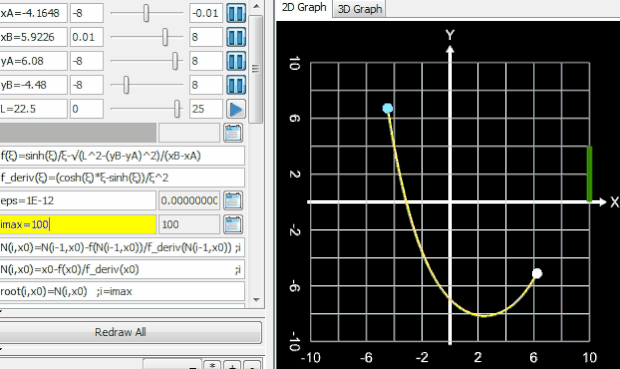Edit the yB=-4.48 value field
The height and width of the screenshot is (369, 620).
[x=33, y=85]
